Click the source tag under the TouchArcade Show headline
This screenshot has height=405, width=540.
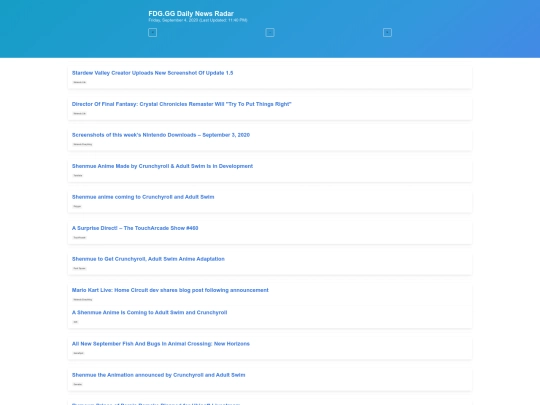[x=80, y=237]
